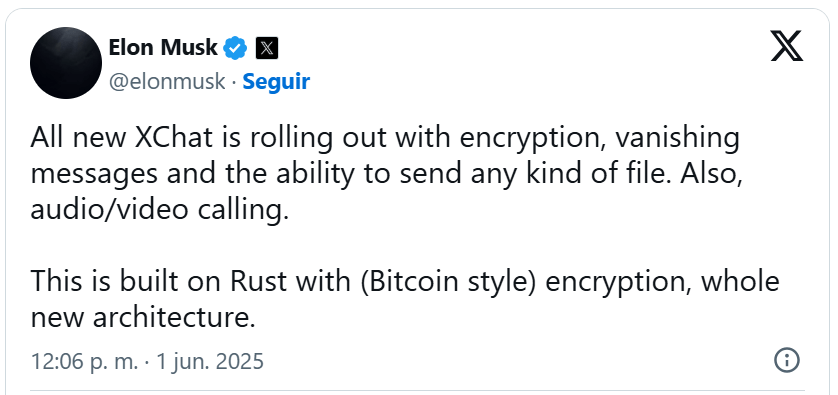Open the 12:06 p. m. timestamp
The height and width of the screenshot is (395, 838).
(84, 361)
